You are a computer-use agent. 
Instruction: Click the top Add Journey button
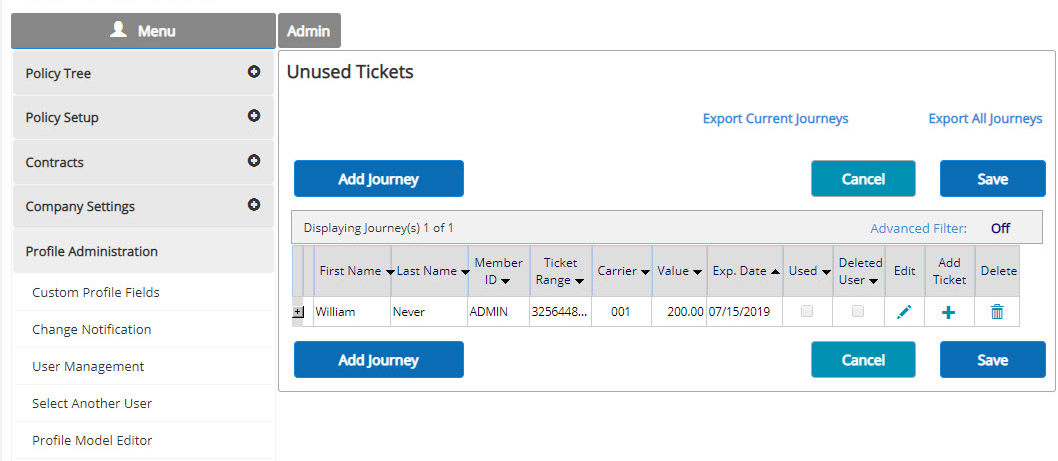coord(379,179)
